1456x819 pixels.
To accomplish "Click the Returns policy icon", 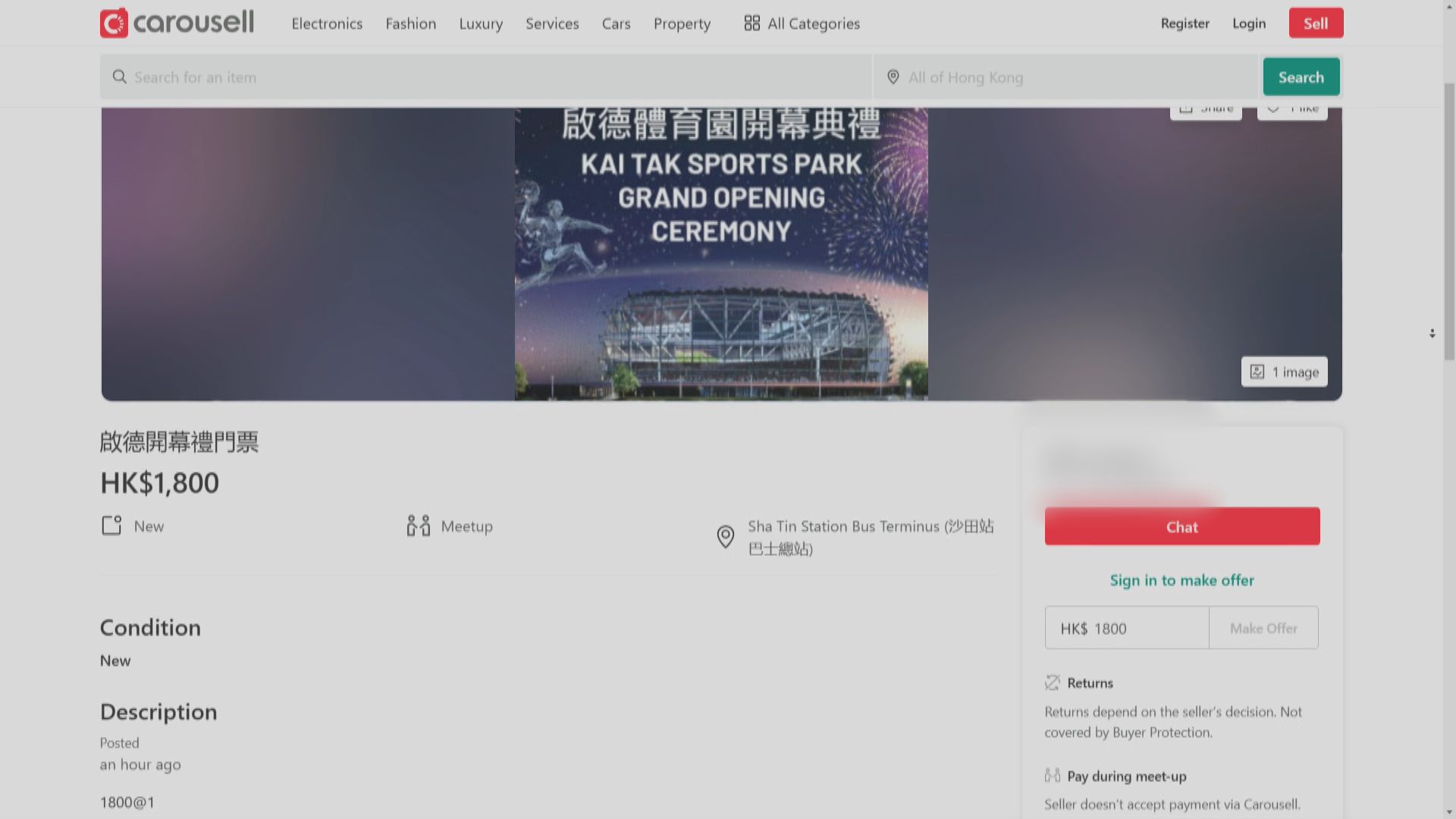I will (1052, 683).
